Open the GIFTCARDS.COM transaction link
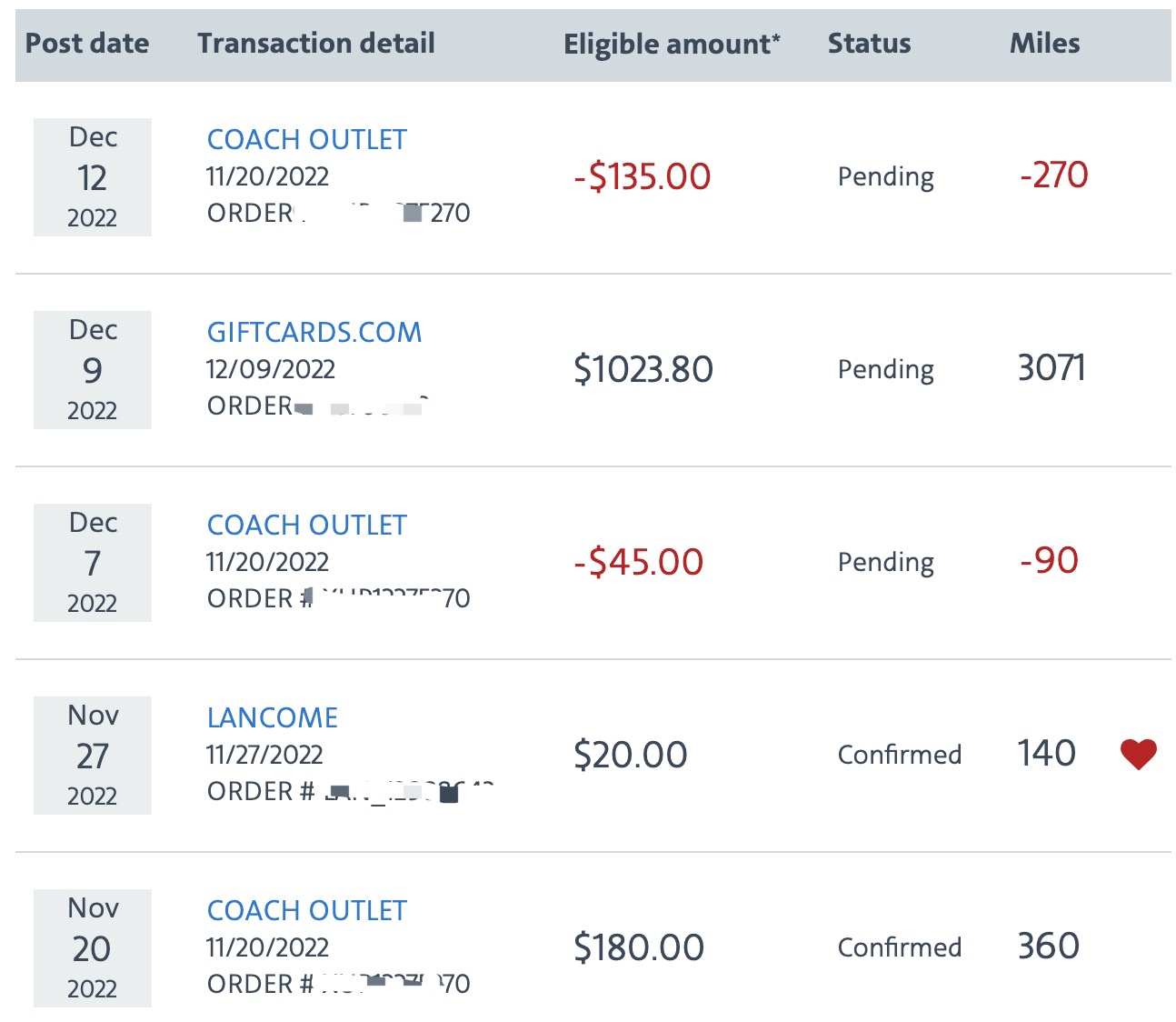Viewport: 1176px width, 1022px height. 314,332
